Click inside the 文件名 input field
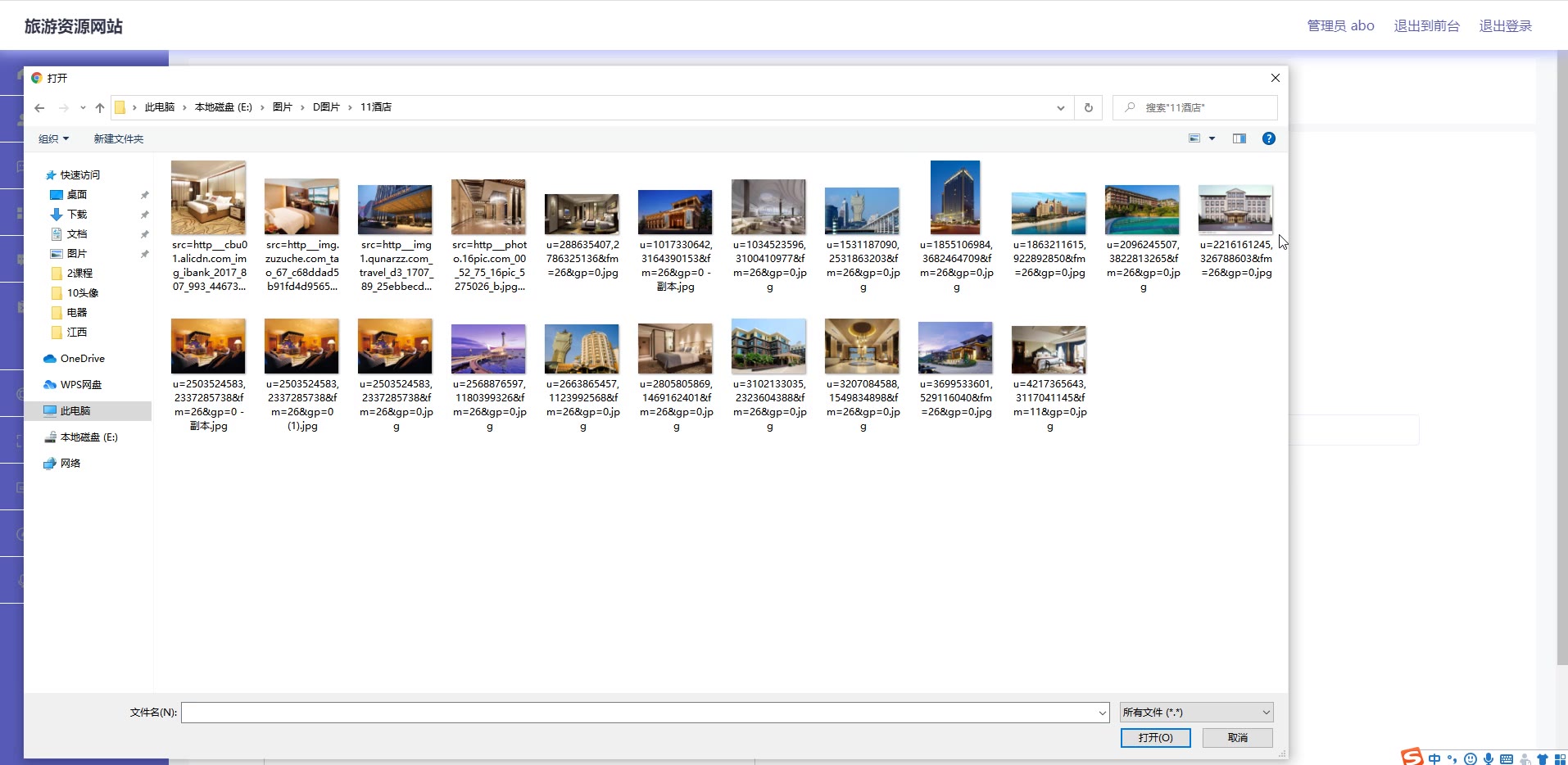The width and height of the screenshot is (1568, 765). 639,713
